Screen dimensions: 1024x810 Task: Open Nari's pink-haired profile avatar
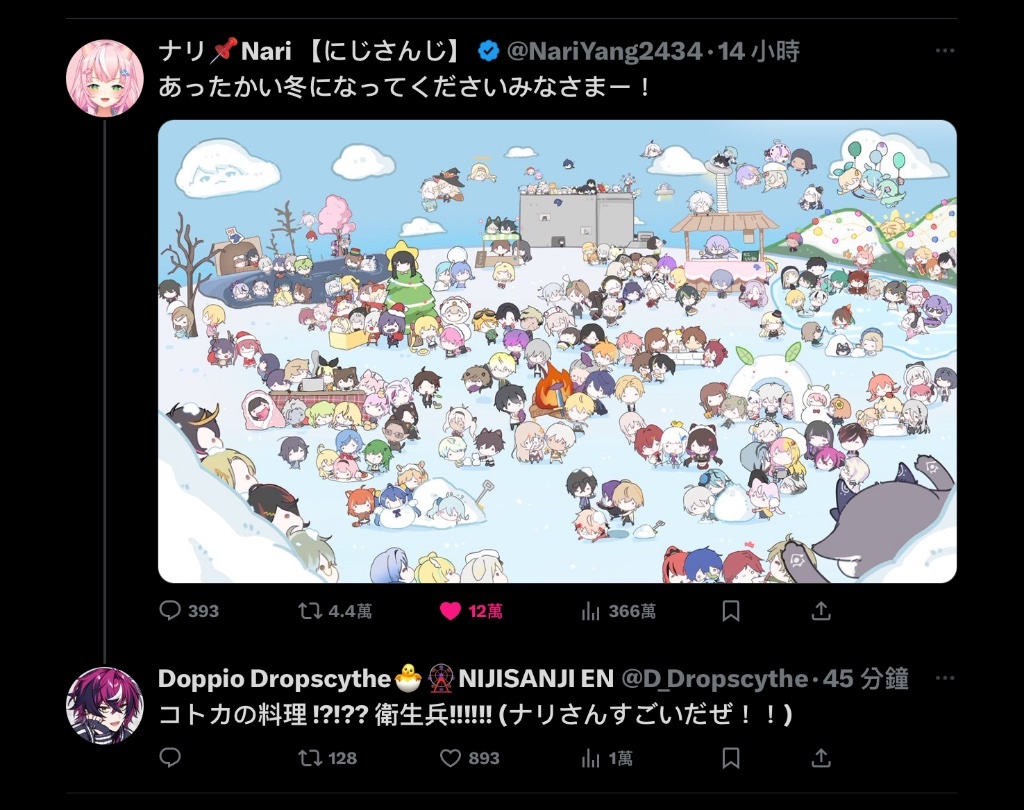(x=104, y=78)
